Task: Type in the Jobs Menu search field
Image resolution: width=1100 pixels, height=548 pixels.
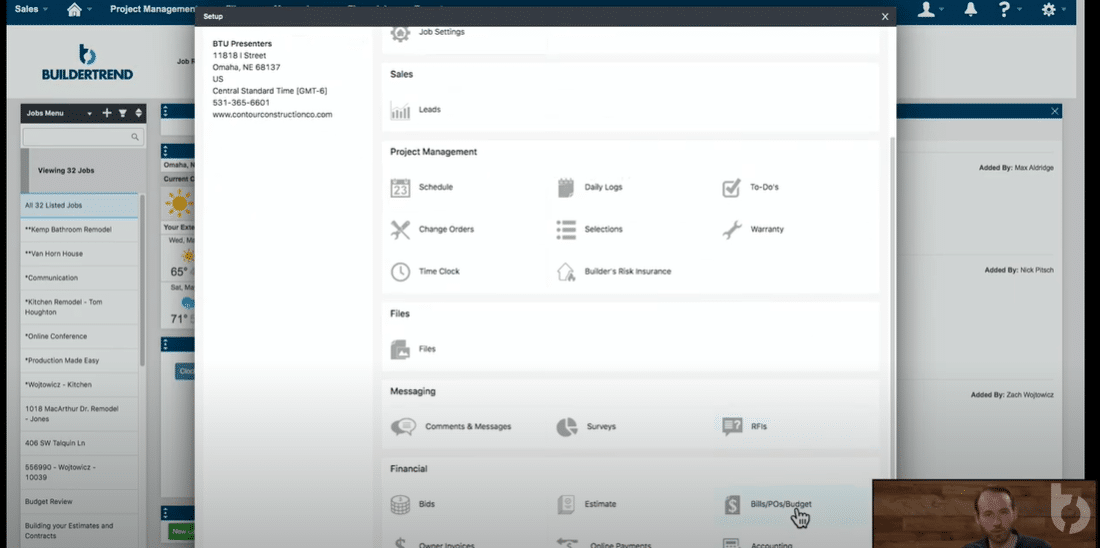Action: (x=83, y=138)
